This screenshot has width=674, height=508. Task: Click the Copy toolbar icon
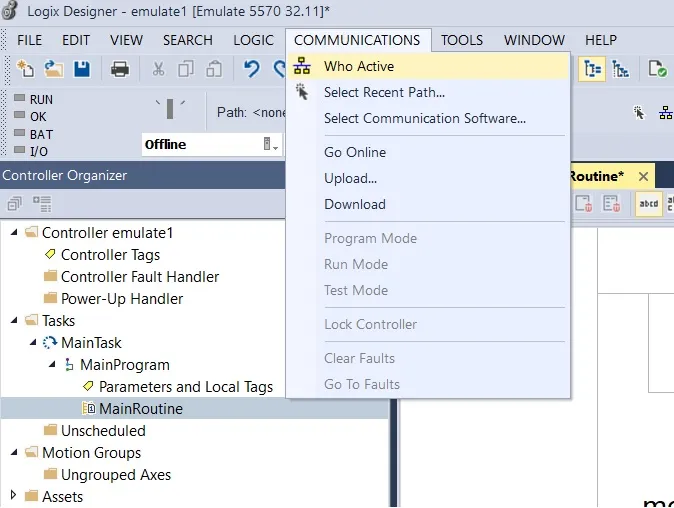186,69
